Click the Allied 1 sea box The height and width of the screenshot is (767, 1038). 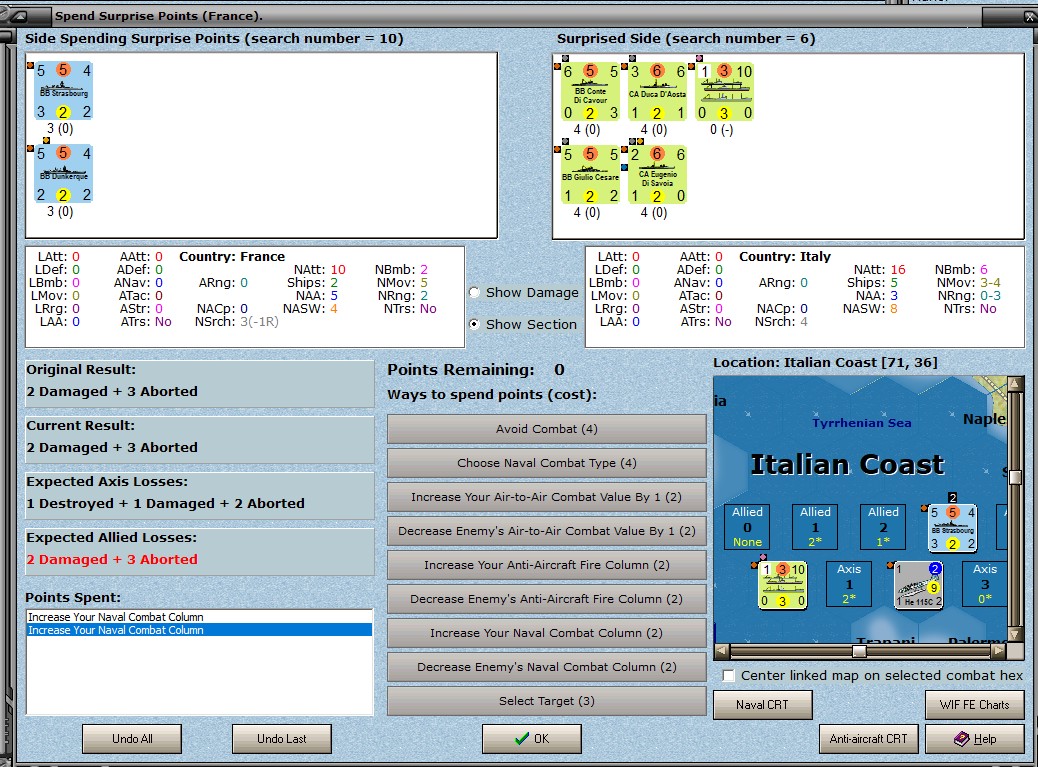pyautogui.click(x=815, y=527)
